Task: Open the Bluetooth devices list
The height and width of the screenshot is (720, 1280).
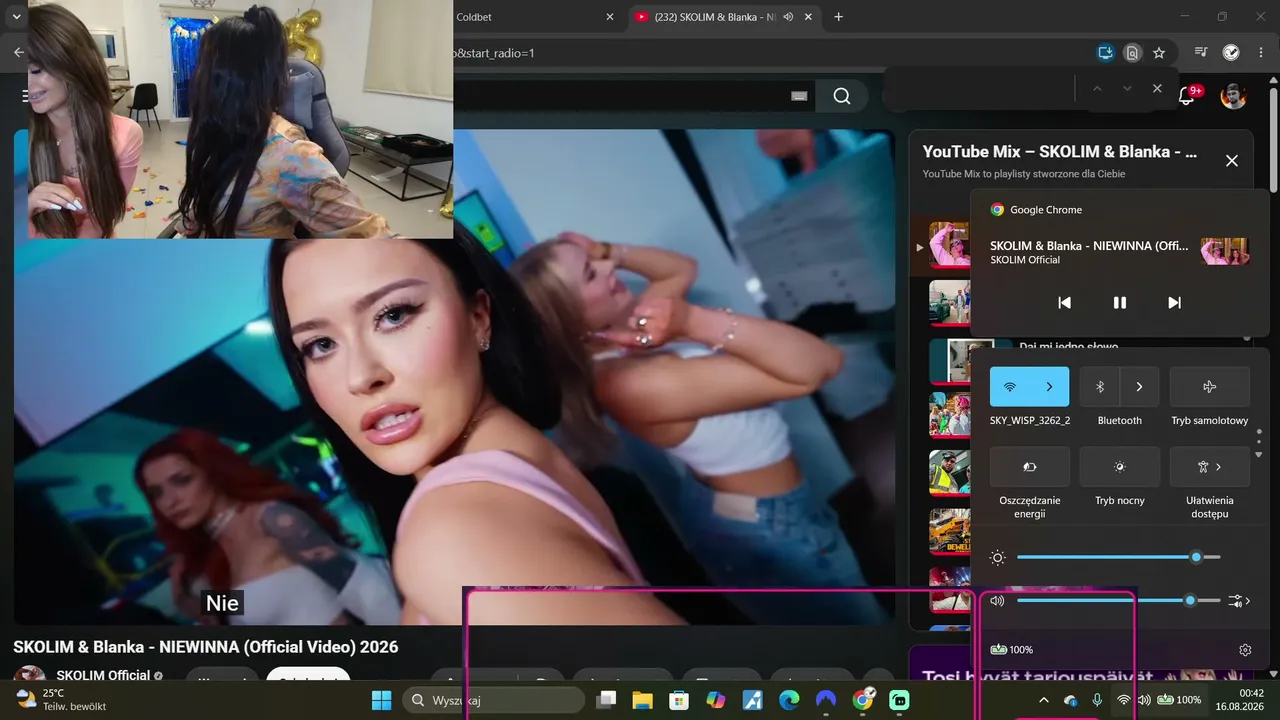Action: coord(1140,387)
